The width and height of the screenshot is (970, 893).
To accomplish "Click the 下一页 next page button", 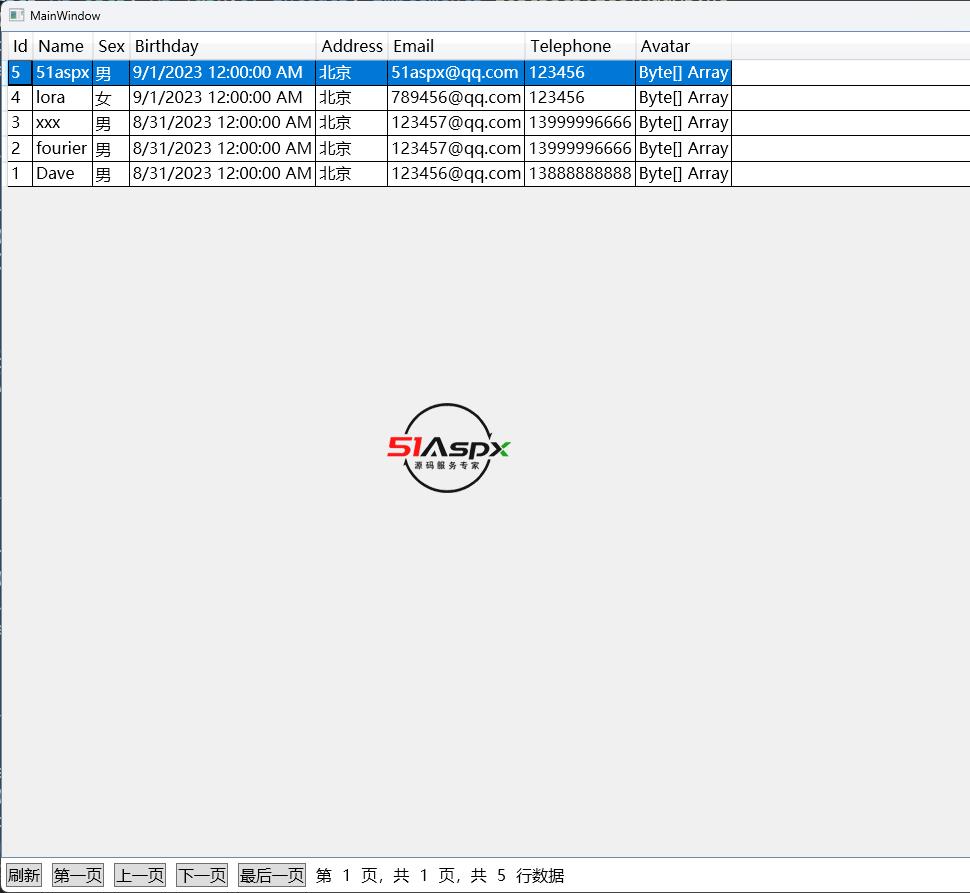I will point(202,875).
